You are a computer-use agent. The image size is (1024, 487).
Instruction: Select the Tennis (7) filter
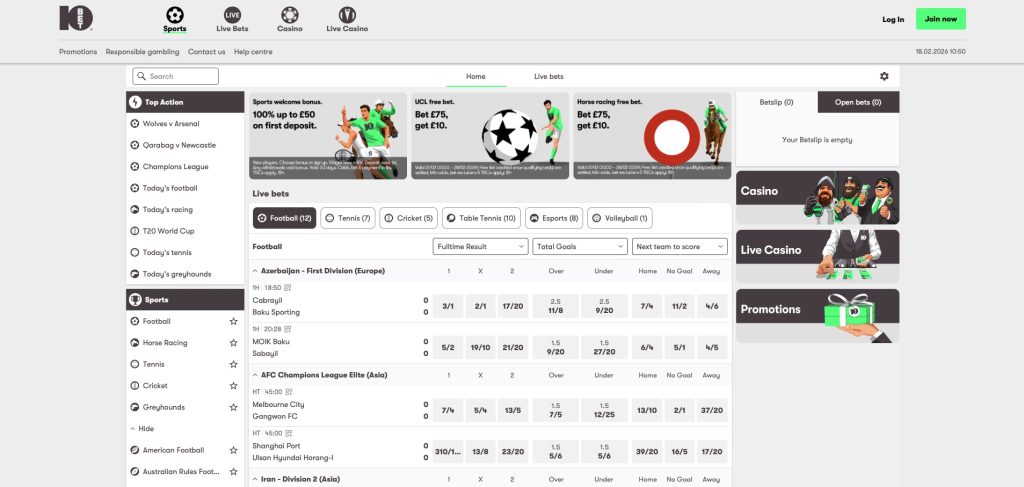(348, 218)
